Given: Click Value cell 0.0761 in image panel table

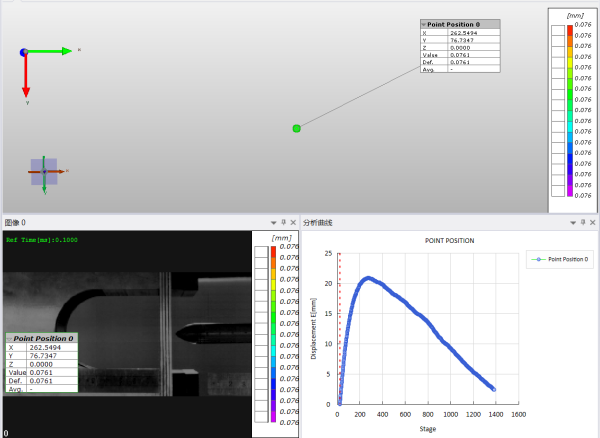Looking at the screenshot, I should click(52, 373).
